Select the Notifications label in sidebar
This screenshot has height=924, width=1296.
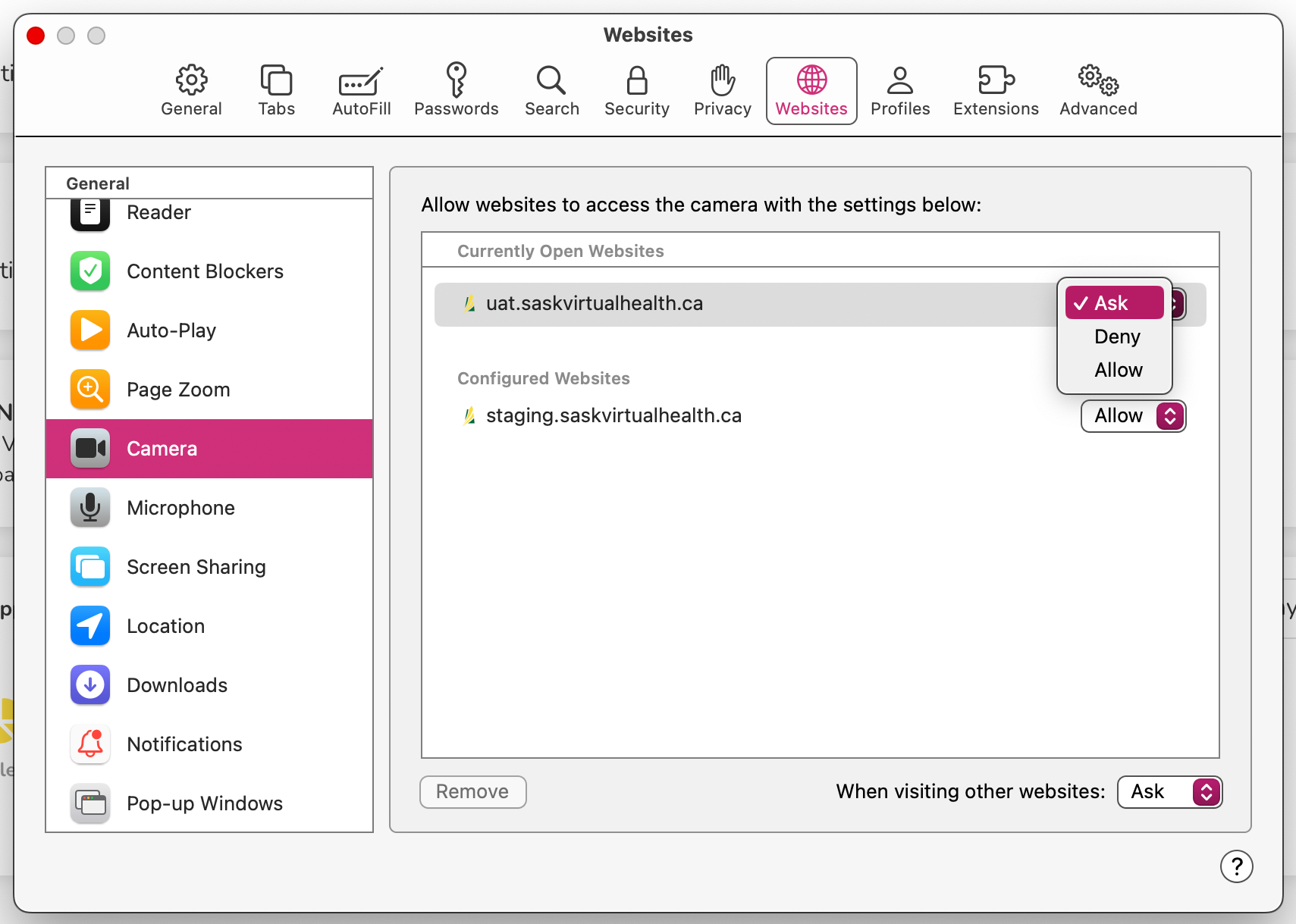184,744
